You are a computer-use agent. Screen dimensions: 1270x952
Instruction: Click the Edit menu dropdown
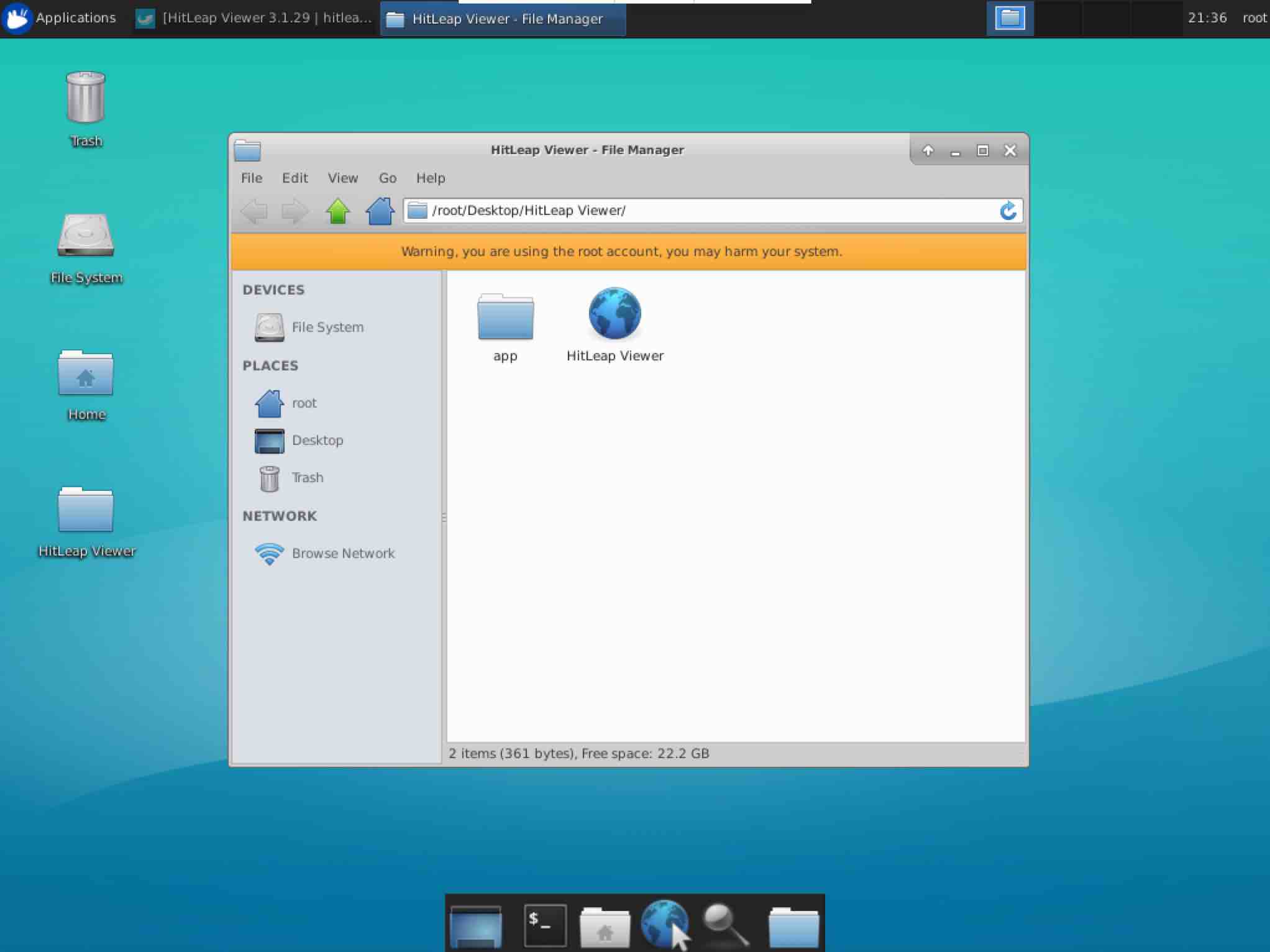[x=294, y=177]
